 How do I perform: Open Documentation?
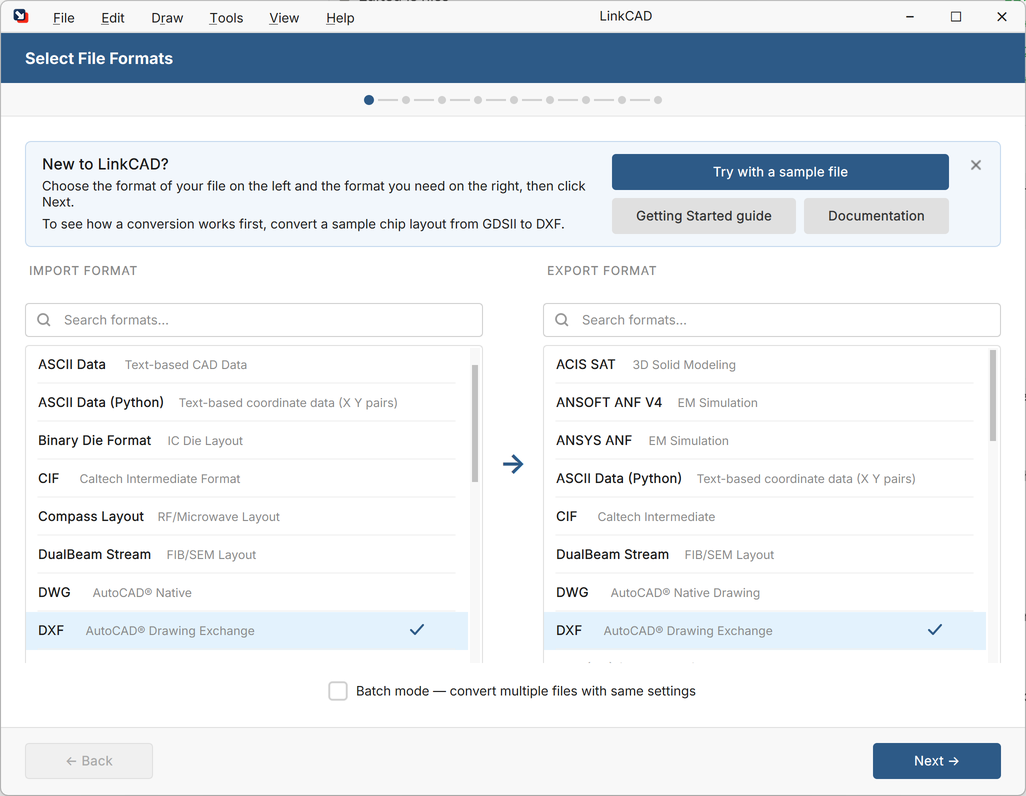tap(876, 216)
